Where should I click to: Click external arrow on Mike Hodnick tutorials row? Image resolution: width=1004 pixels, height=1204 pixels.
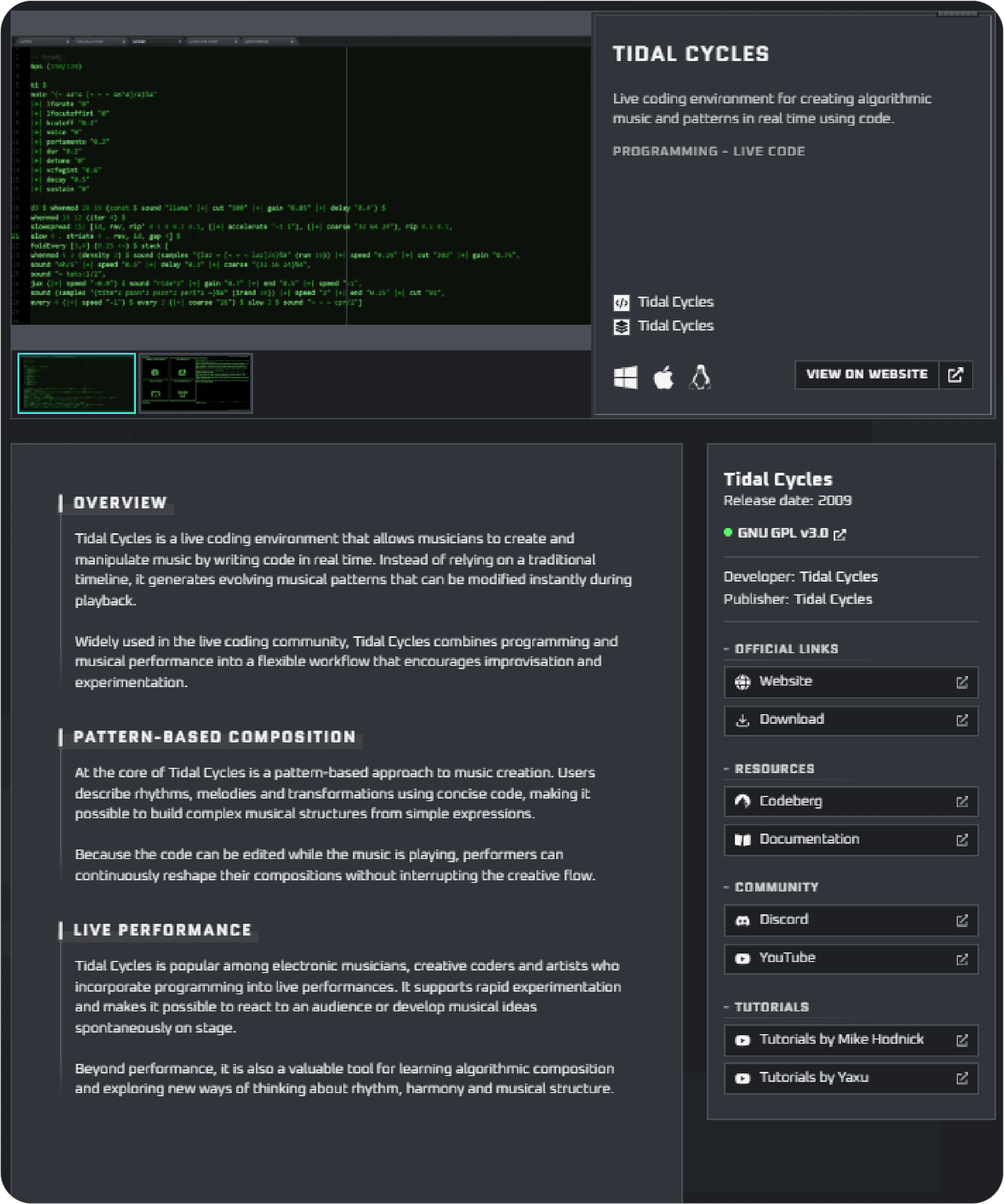962,1040
